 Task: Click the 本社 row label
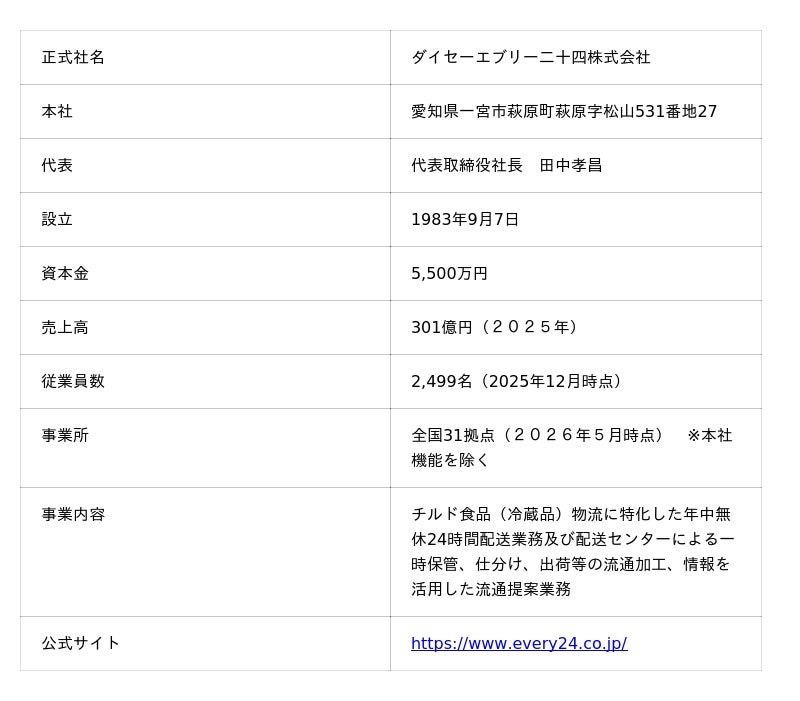coord(57,111)
